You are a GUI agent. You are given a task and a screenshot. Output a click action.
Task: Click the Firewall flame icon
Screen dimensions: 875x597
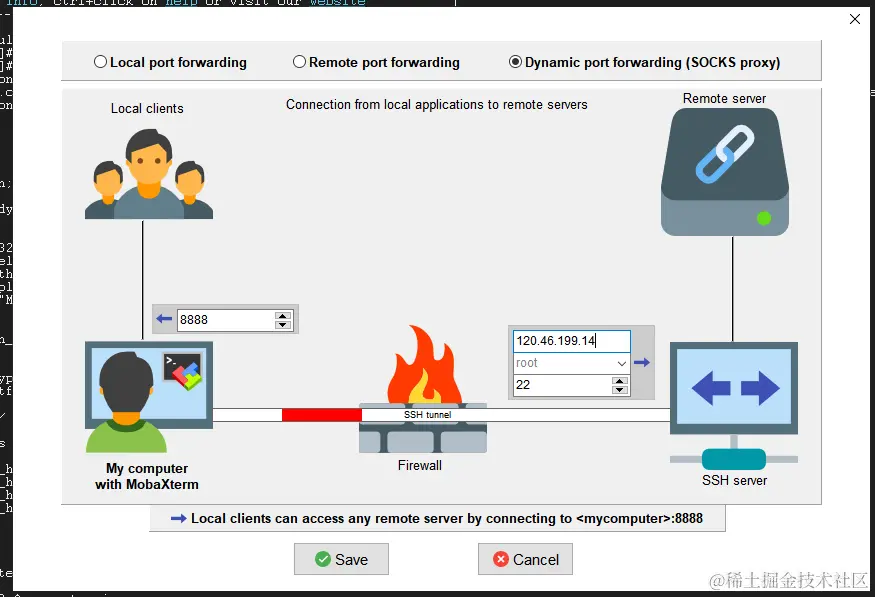[x=424, y=364]
